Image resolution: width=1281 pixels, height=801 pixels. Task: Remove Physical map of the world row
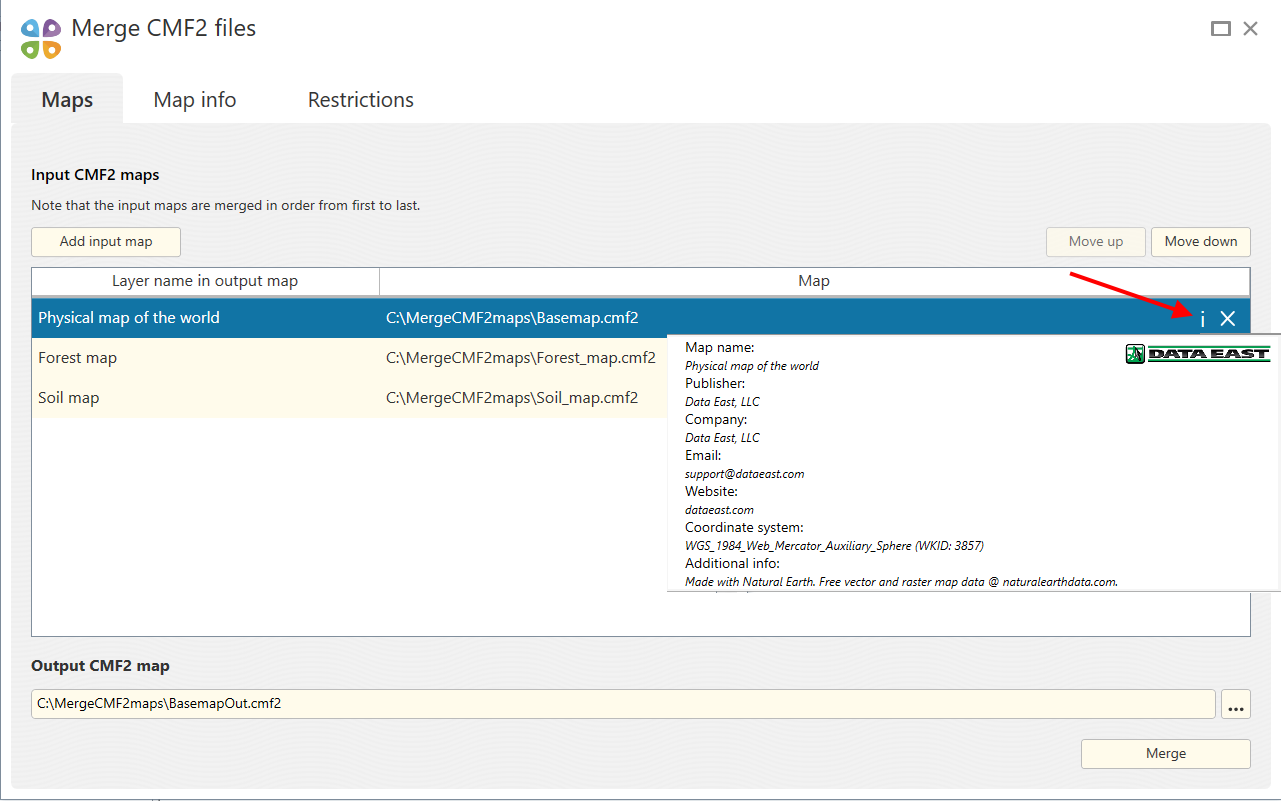click(x=1228, y=319)
